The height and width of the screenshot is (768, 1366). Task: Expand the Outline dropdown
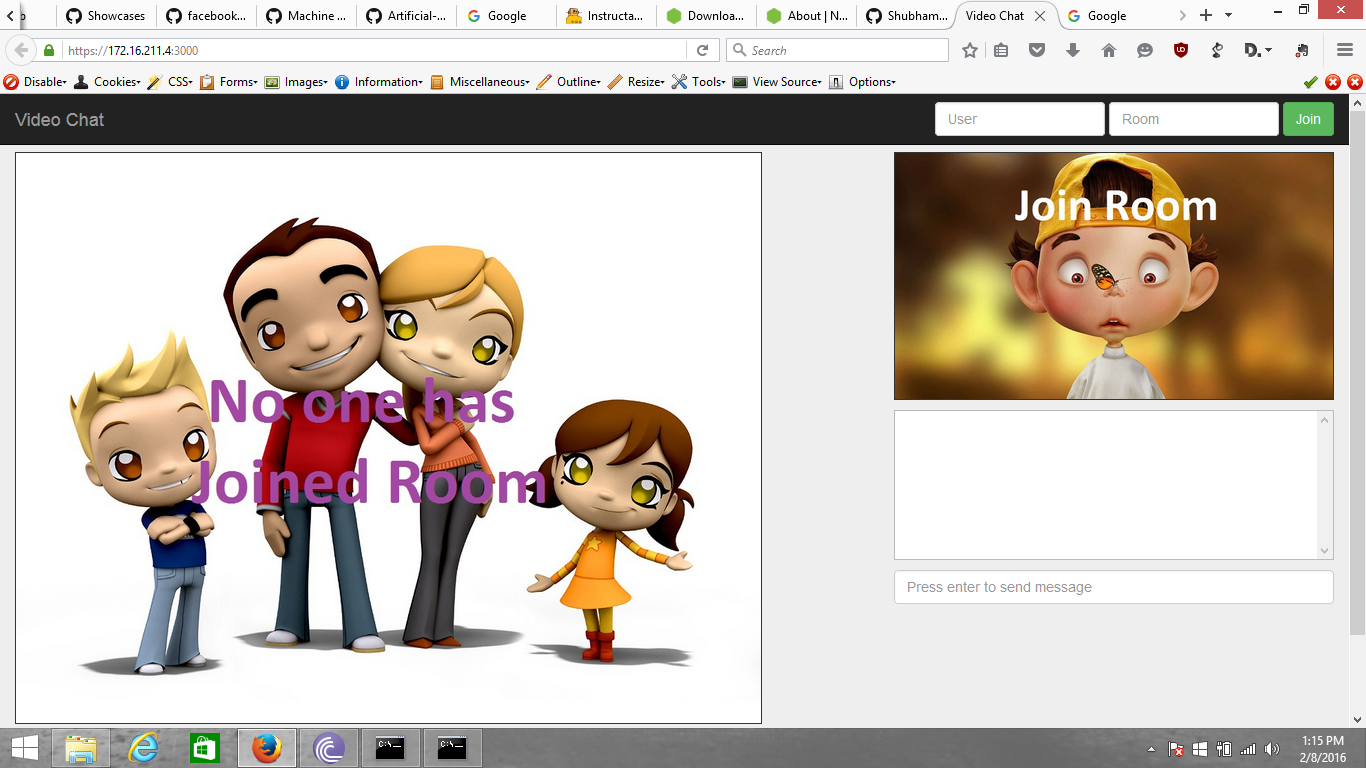point(575,82)
